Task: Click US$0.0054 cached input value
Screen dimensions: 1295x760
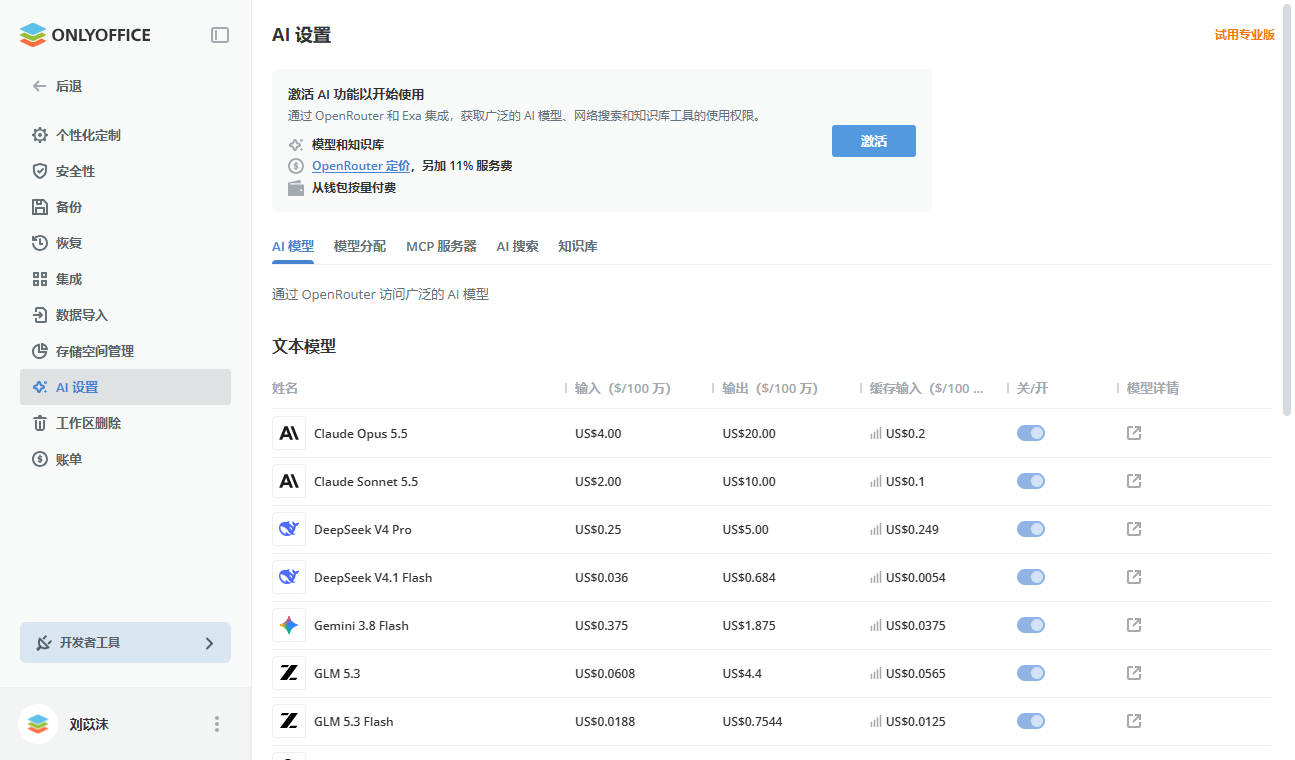Action: click(916, 577)
